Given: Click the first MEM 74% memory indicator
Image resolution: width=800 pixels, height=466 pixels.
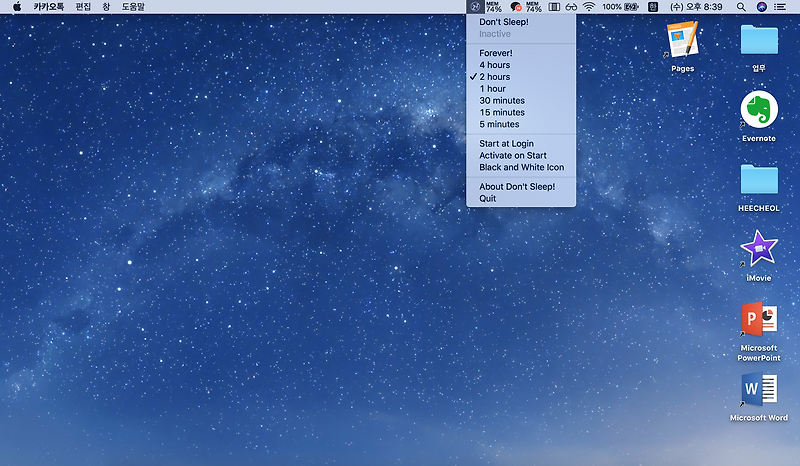Looking at the screenshot, I should (x=493, y=7).
